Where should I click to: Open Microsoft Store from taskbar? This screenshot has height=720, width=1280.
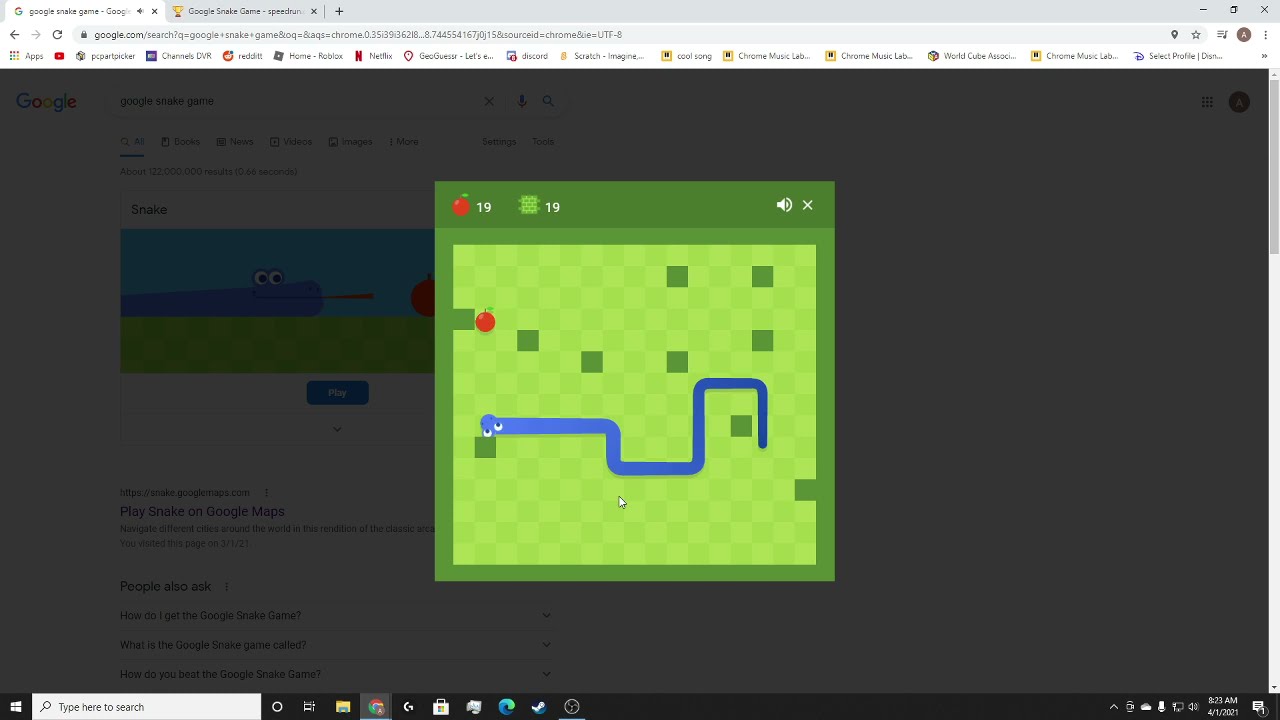click(x=441, y=707)
